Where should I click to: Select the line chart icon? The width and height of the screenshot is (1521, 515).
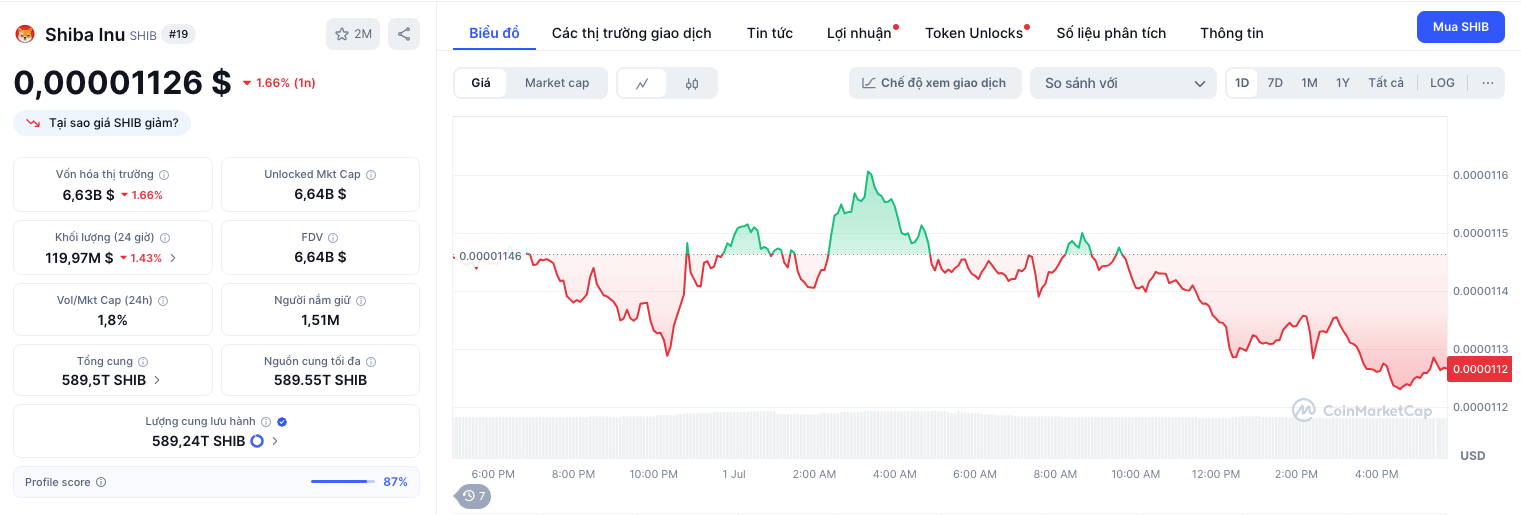pos(642,83)
